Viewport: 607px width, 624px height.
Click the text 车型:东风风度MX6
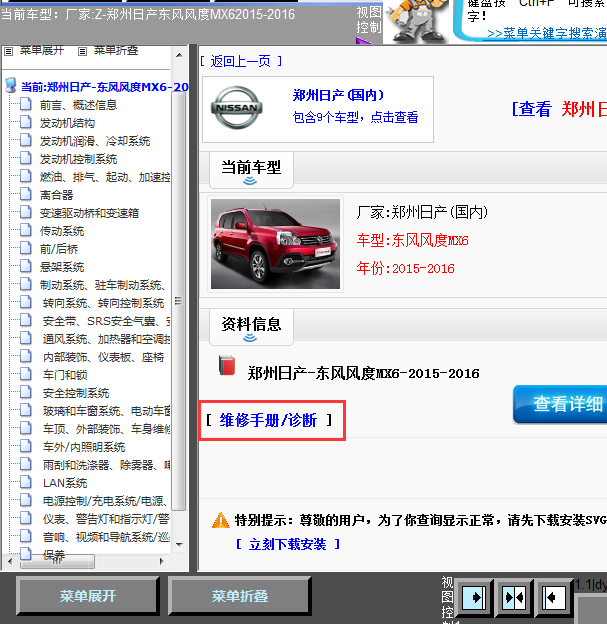tap(412, 240)
